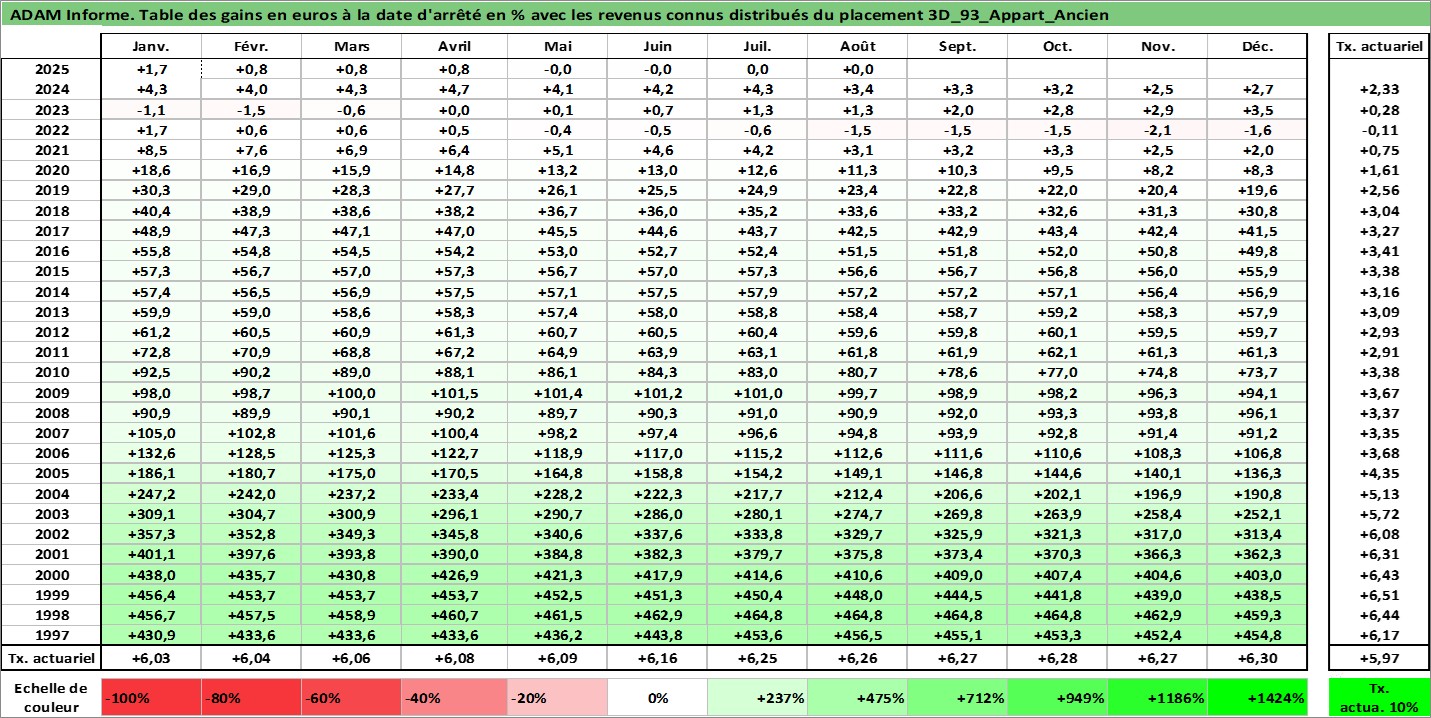Click the +92,5 cell for January 2010
Image resolution: width=1431 pixels, height=718 pixels.
(151, 373)
